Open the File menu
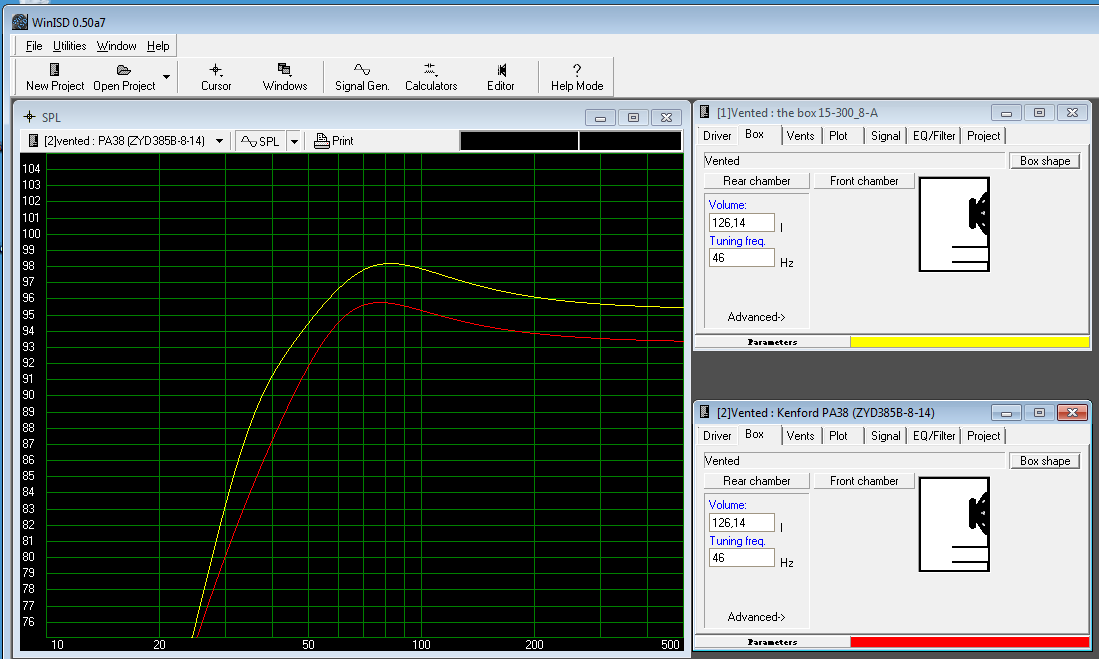 (x=34, y=46)
